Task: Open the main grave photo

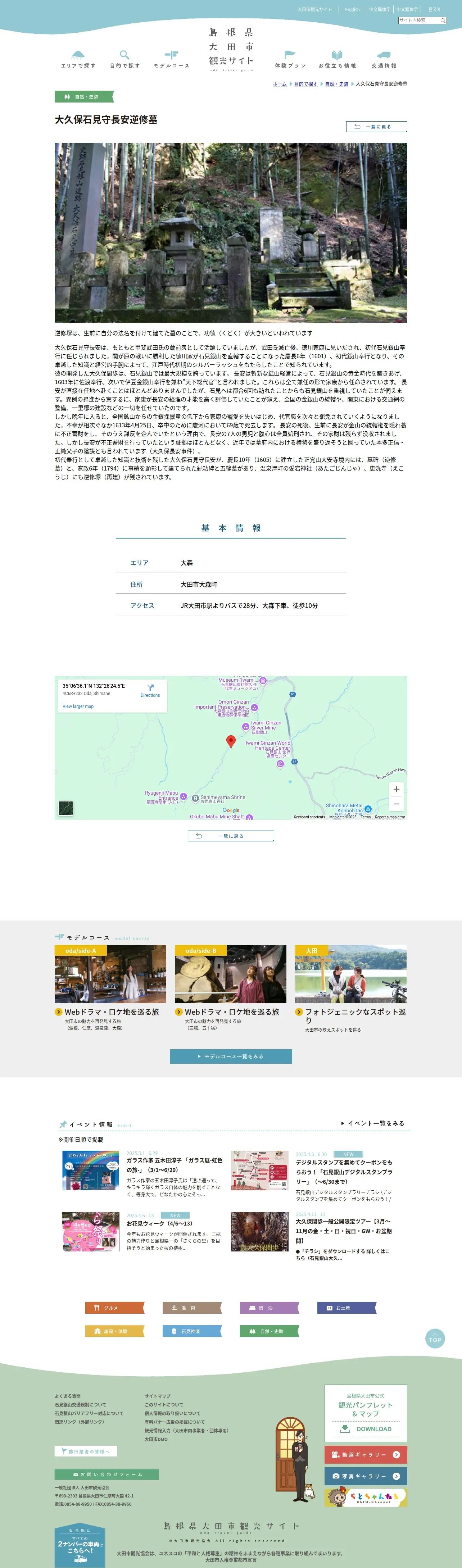Action: (231, 232)
